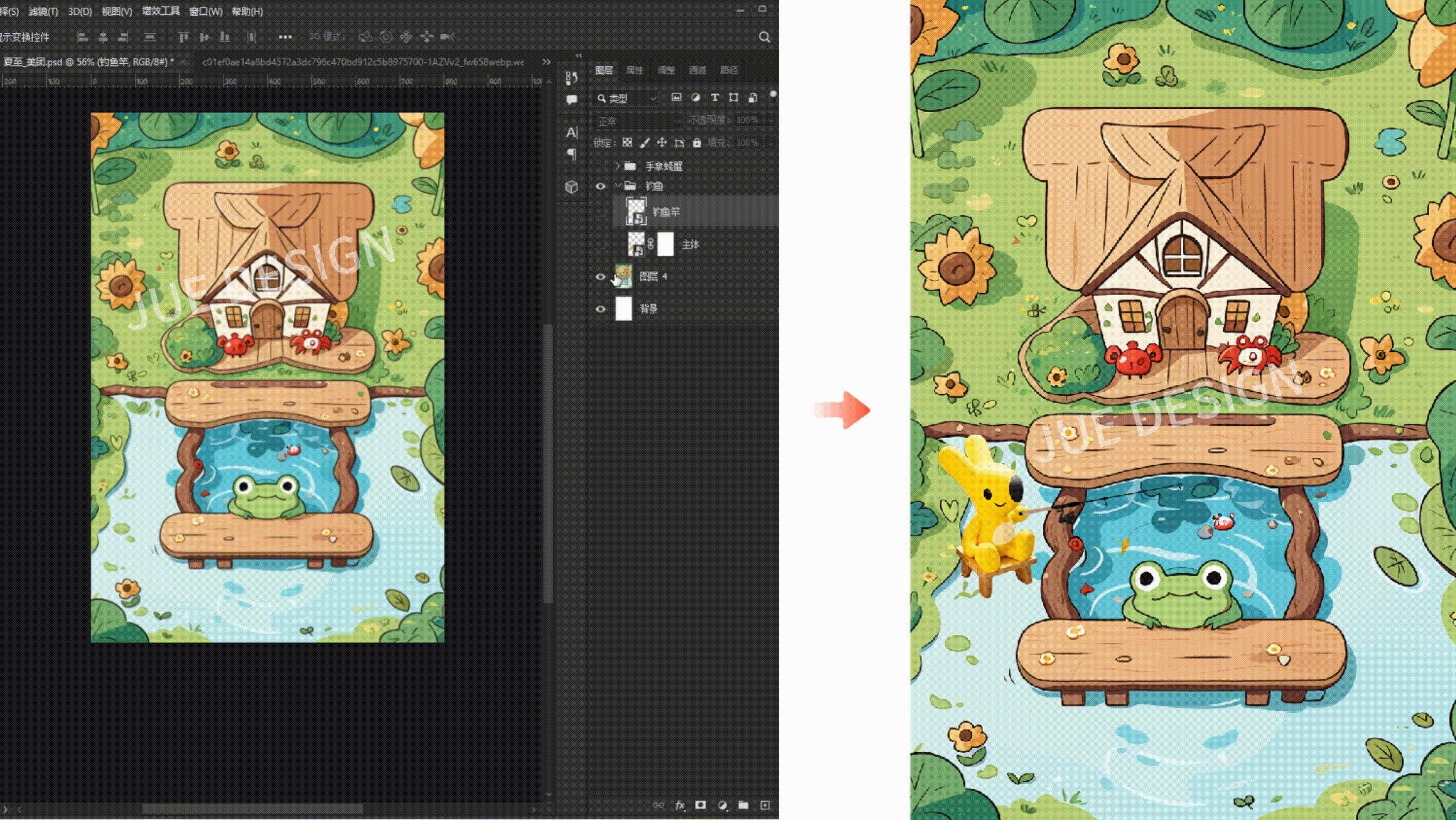Hide the 钓鱼 group with eye icon
Screen dimensions: 1456x820
pyautogui.click(x=601, y=186)
